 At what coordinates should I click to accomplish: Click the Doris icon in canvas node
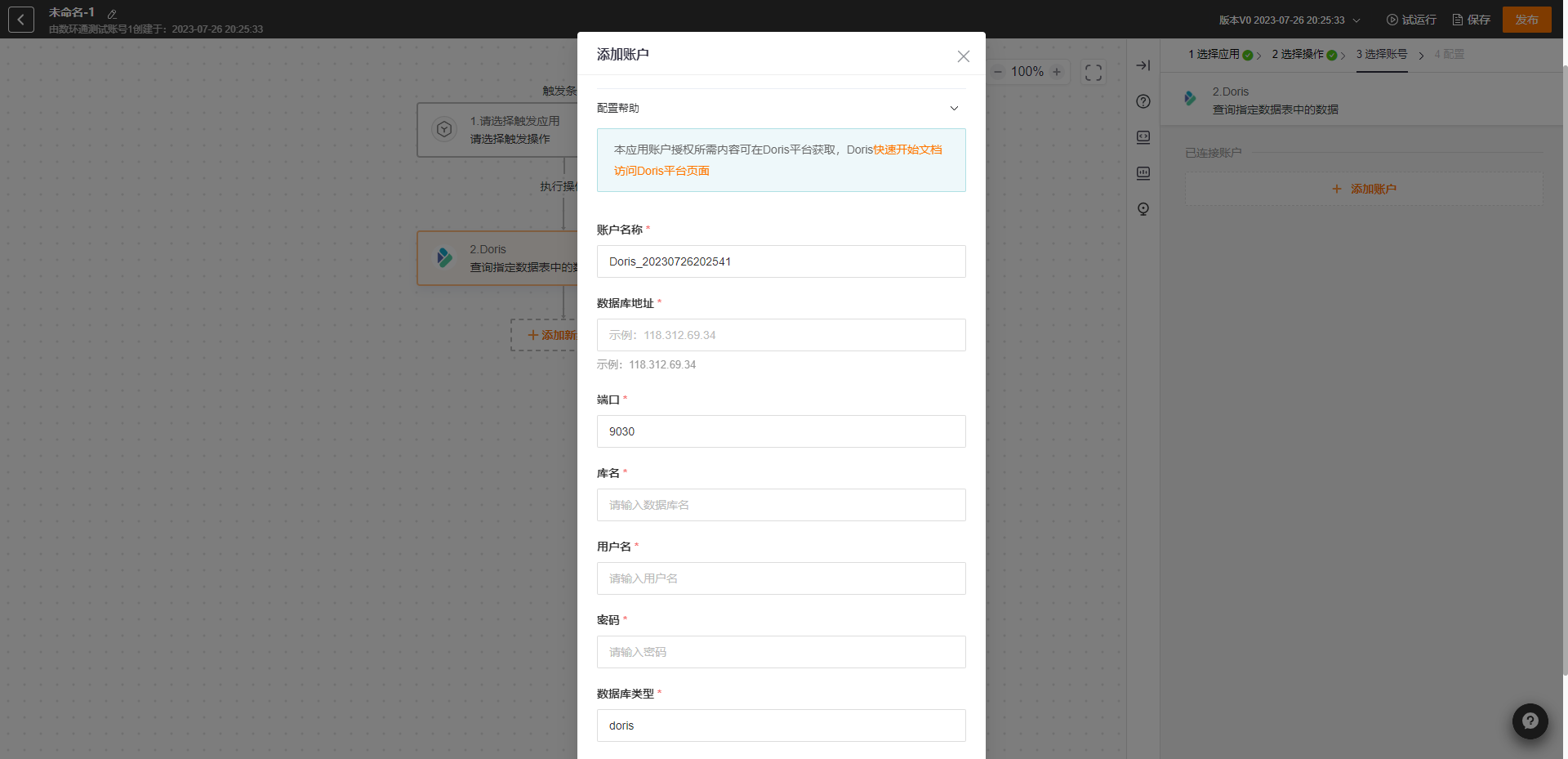[444, 257]
